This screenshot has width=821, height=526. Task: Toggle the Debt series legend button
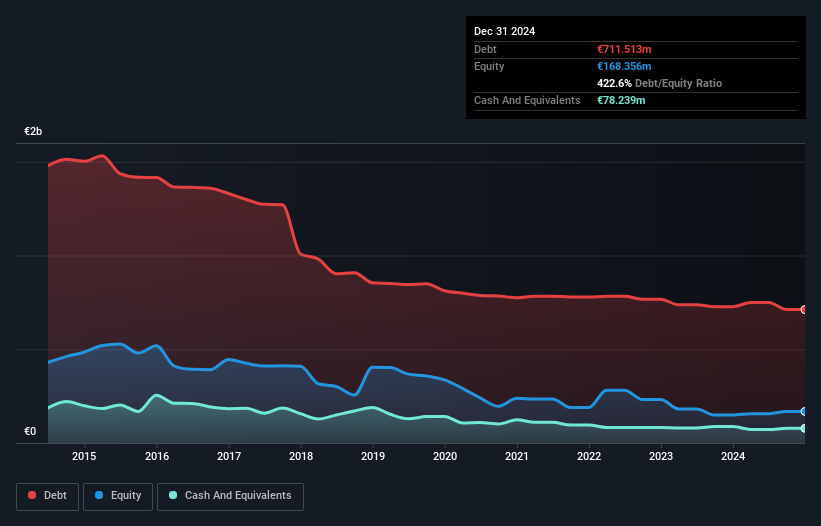[48, 496]
